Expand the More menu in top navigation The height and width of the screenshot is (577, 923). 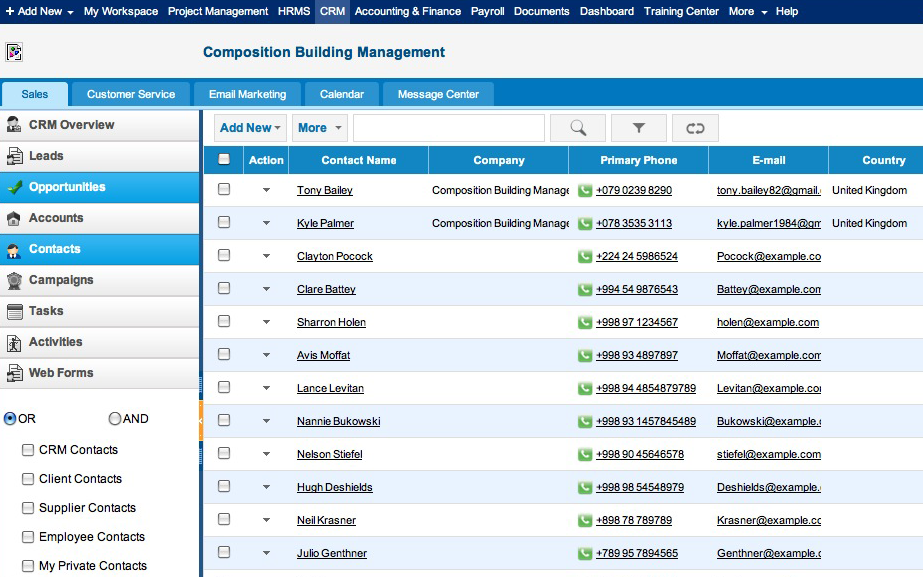[748, 11]
